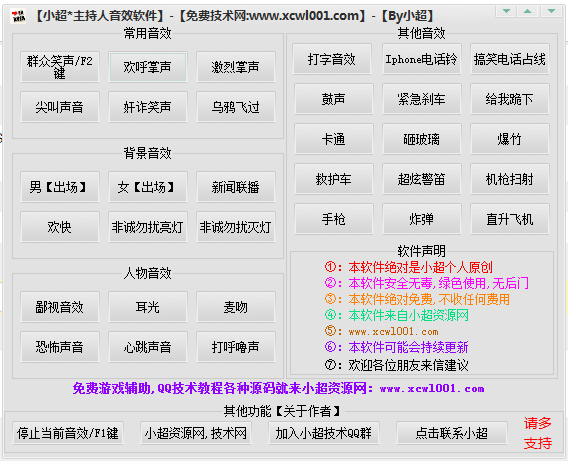Screen dimensions: 568x461
Task: Play the 救护车 ambulance siren
Action: (334, 179)
